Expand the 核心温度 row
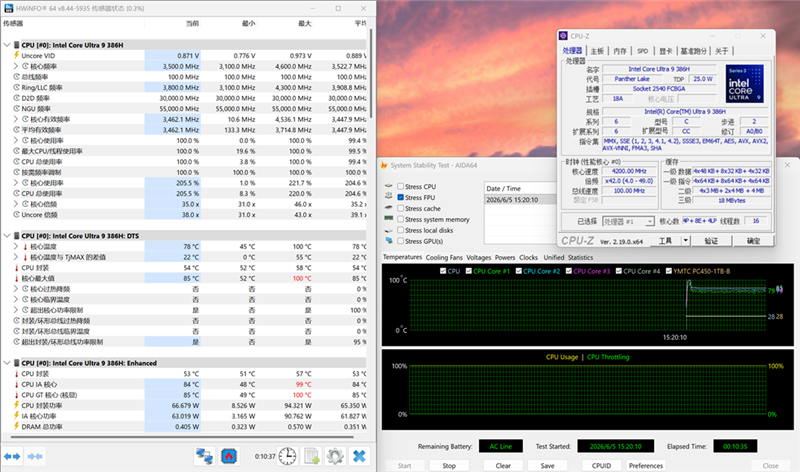Viewport: 800px width, 472px height. [16, 246]
